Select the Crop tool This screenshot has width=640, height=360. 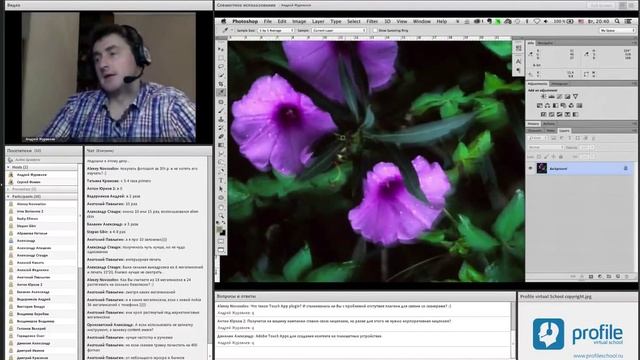221,84
